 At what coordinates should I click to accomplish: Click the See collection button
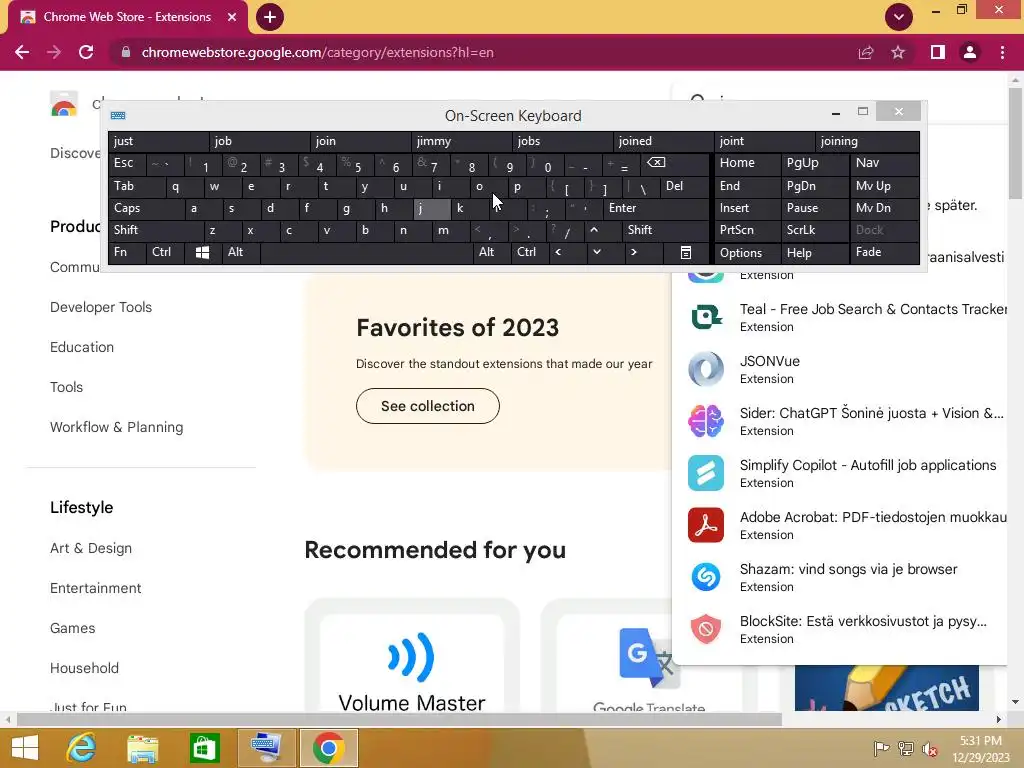click(428, 406)
